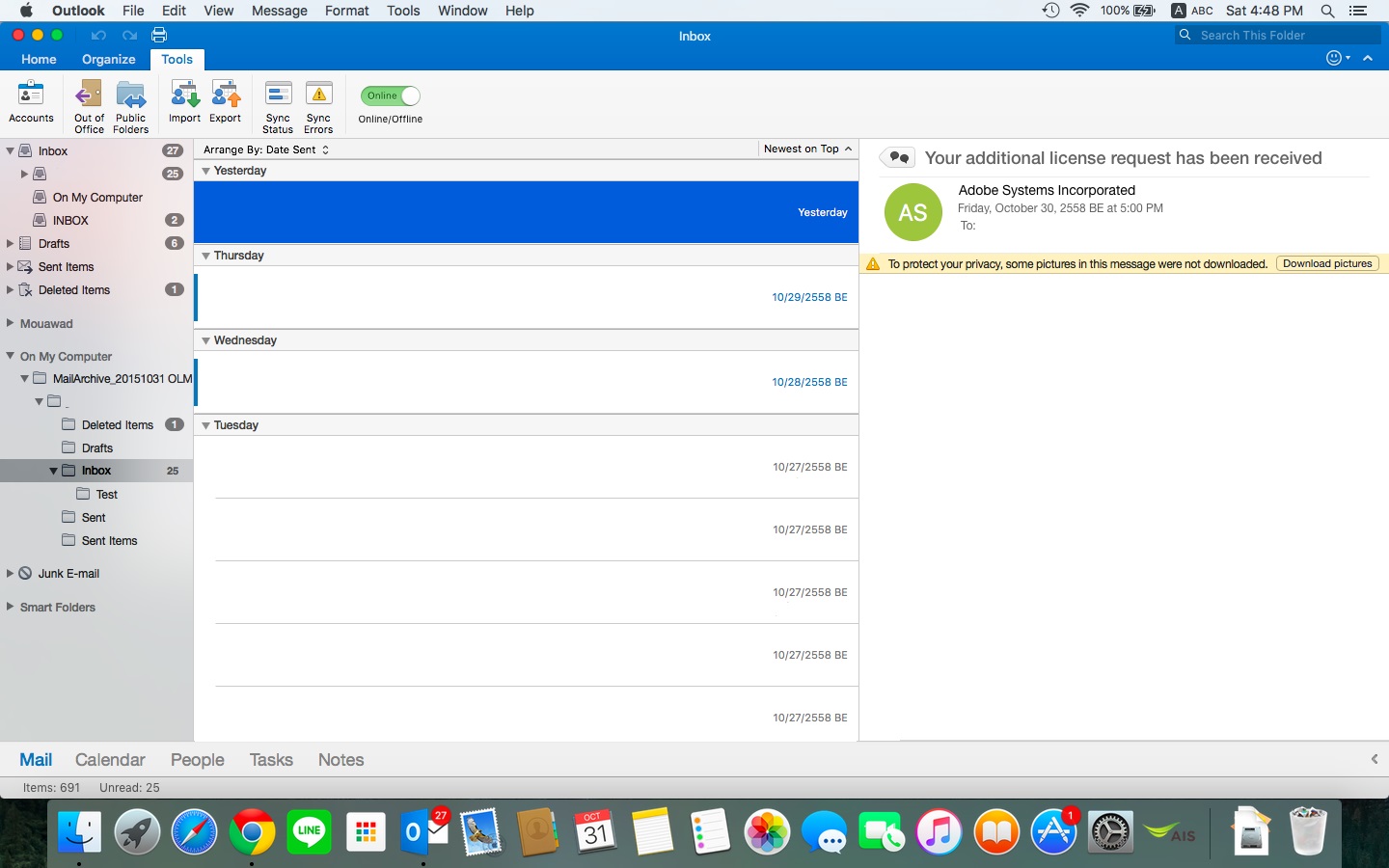This screenshot has height=868, width=1389.
Task: Expand the Sent Items folder in top section
Action: click(x=10, y=266)
